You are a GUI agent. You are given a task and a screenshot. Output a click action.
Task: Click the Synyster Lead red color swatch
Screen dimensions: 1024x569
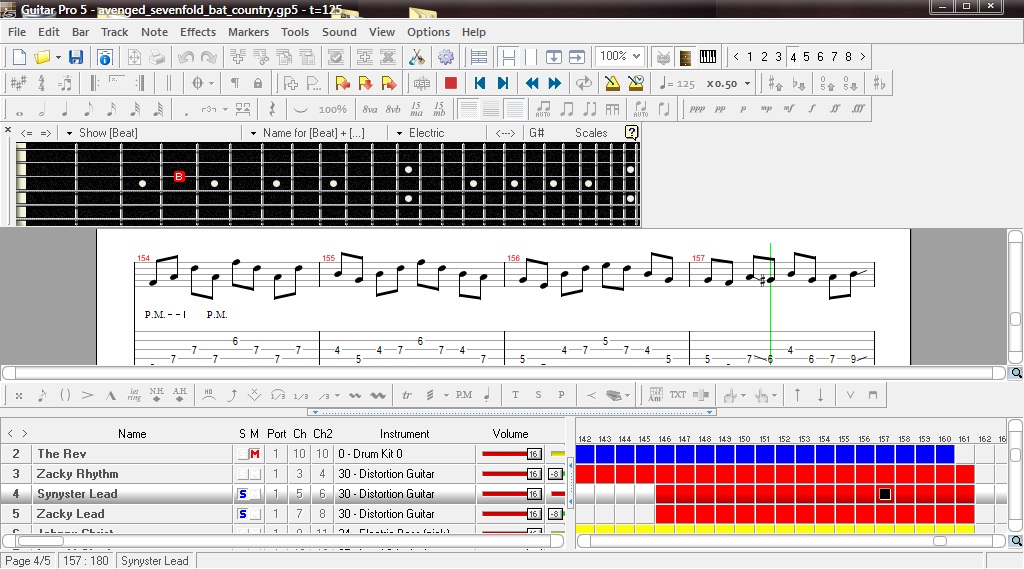pyautogui.click(x=557, y=494)
